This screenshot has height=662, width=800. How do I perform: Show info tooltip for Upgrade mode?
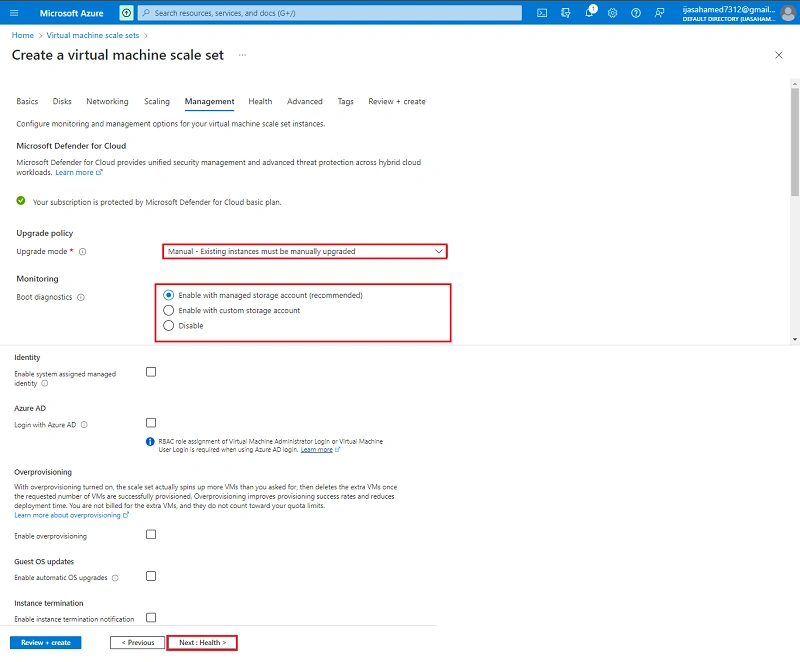(83, 251)
